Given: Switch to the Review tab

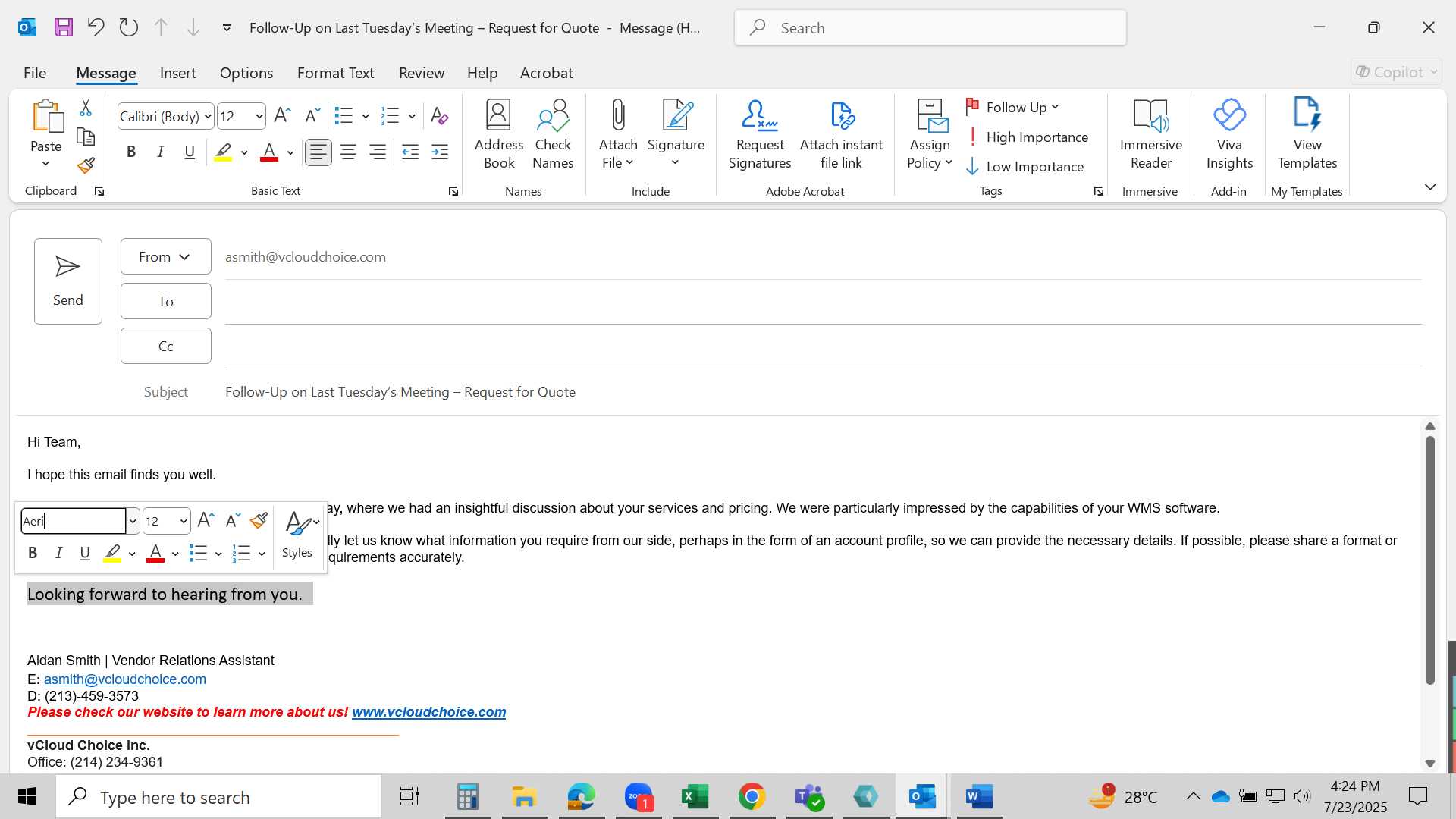Looking at the screenshot, I should [x=422, y=73].
